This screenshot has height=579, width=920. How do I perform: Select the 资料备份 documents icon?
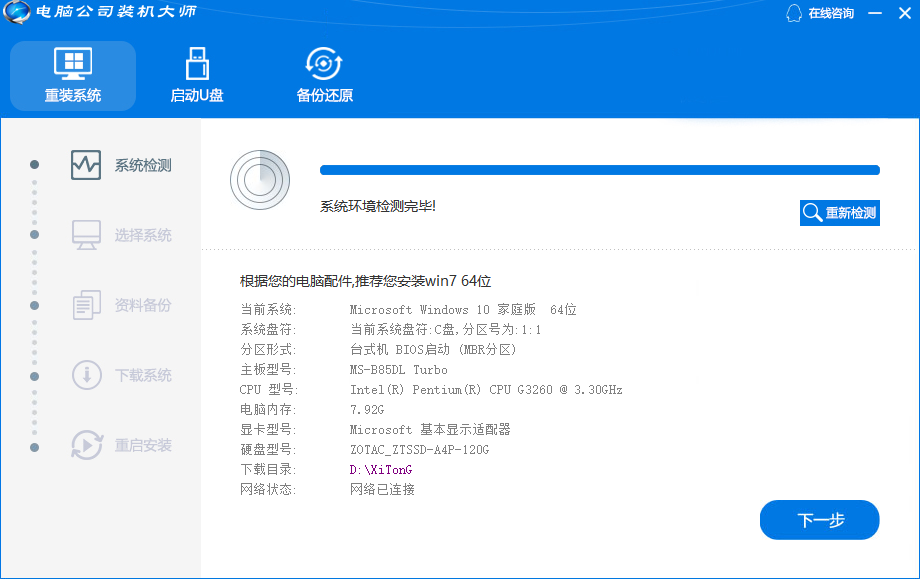[86, 305]
